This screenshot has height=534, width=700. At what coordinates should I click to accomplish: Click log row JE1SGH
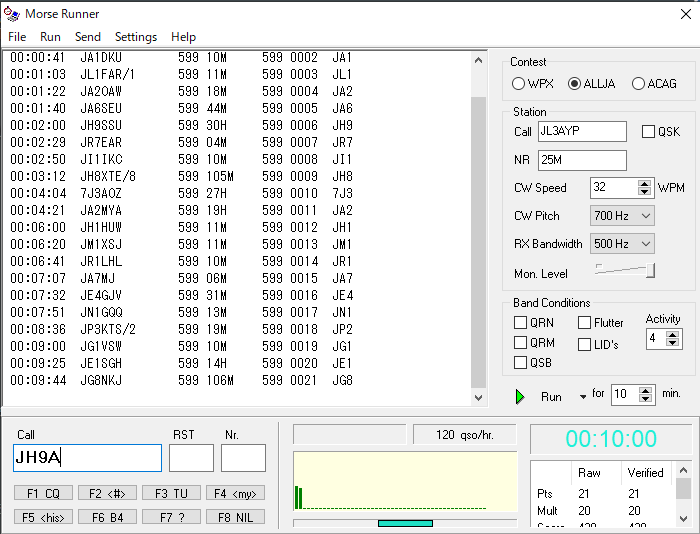pos(237,363)
